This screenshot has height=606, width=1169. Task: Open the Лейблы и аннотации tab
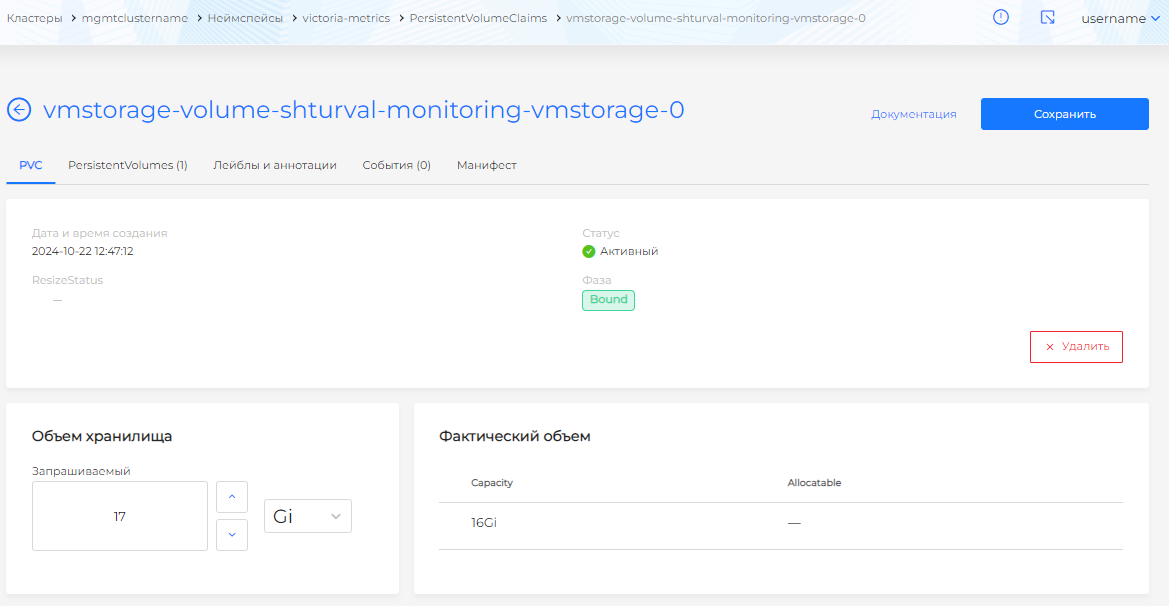(275, 165)
